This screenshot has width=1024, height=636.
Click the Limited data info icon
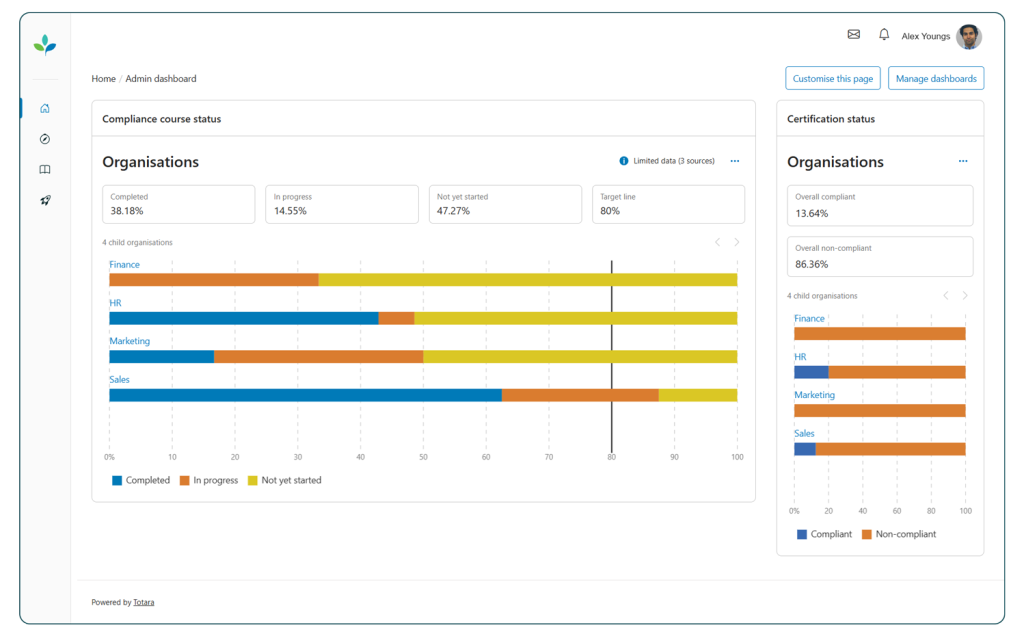[x=624, y=161]
